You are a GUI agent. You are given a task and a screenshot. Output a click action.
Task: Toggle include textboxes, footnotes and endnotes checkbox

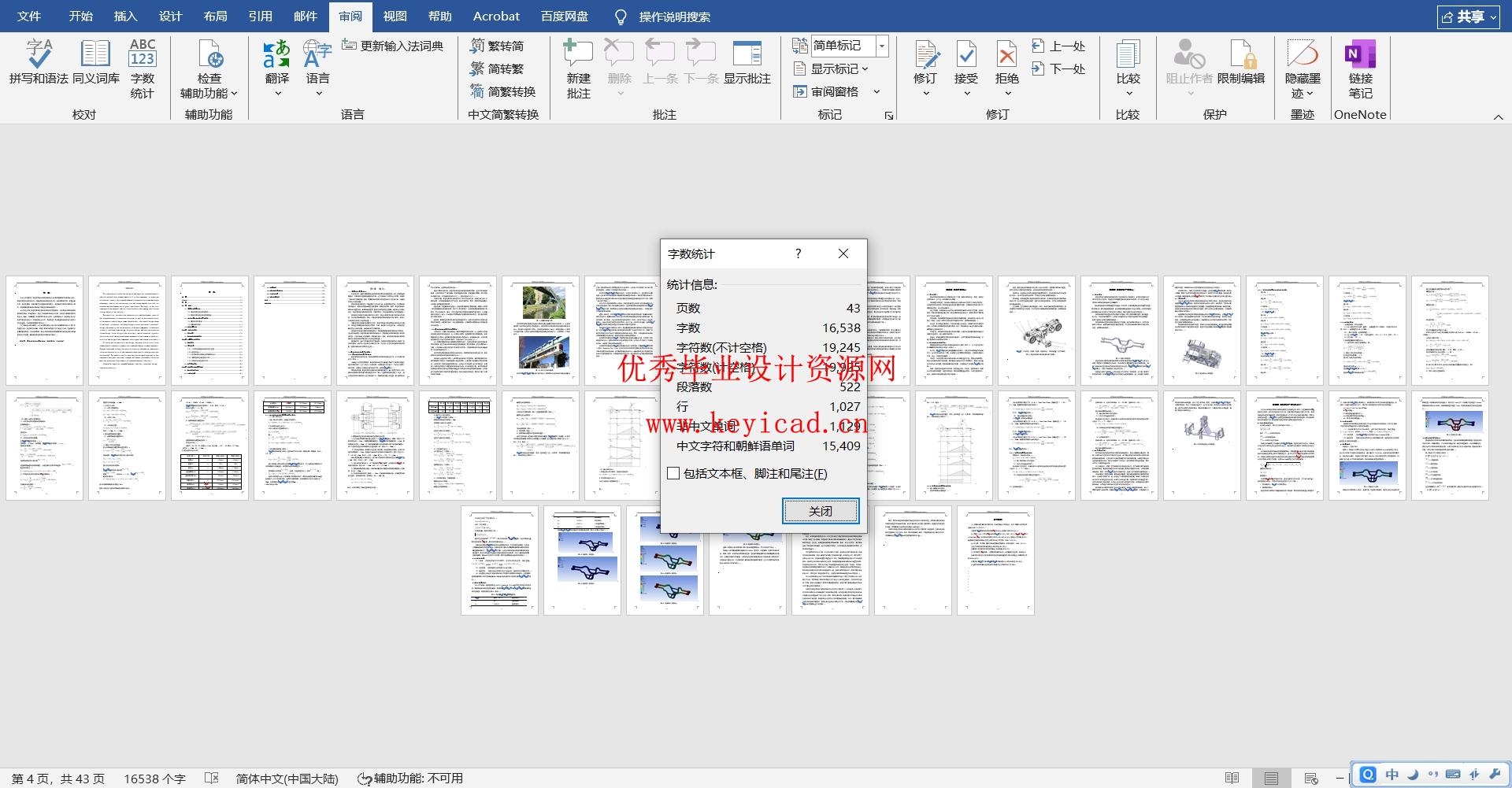coord(673,473)
